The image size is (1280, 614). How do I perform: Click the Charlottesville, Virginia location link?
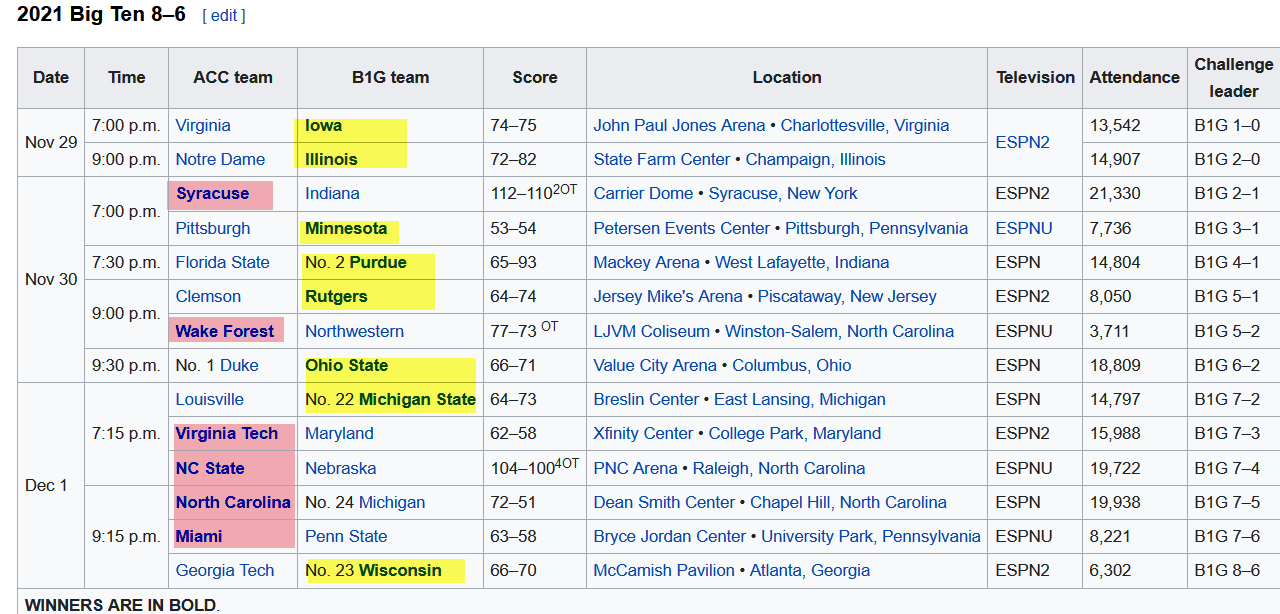click(x=864, y=125)
